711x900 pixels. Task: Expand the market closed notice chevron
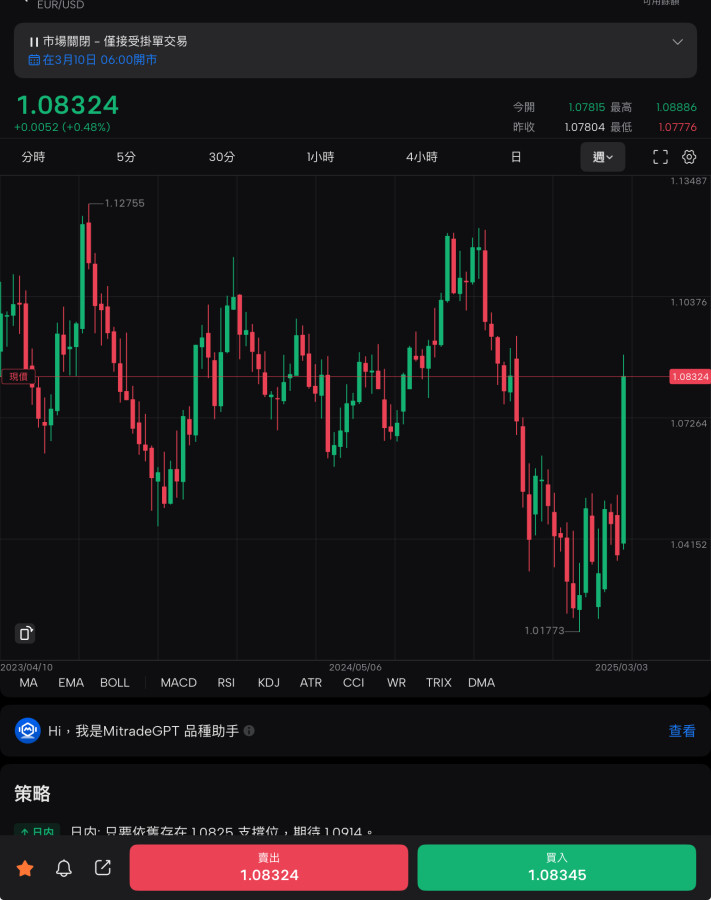(677, 42)
